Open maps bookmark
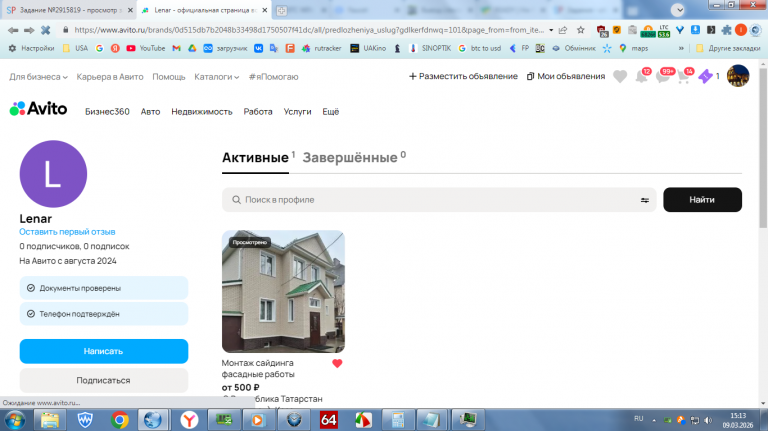This screenshot has height=431, width=768. [633, 48]
